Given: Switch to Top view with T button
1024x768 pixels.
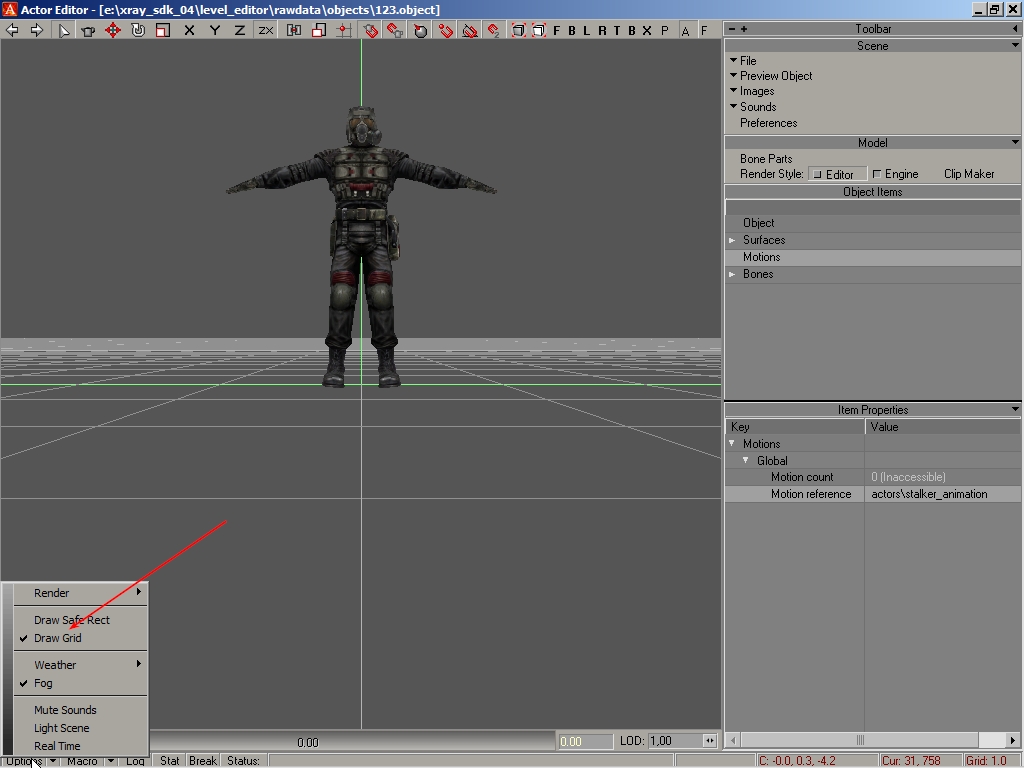Looking at the screenshot, I should tap(616, 30).
